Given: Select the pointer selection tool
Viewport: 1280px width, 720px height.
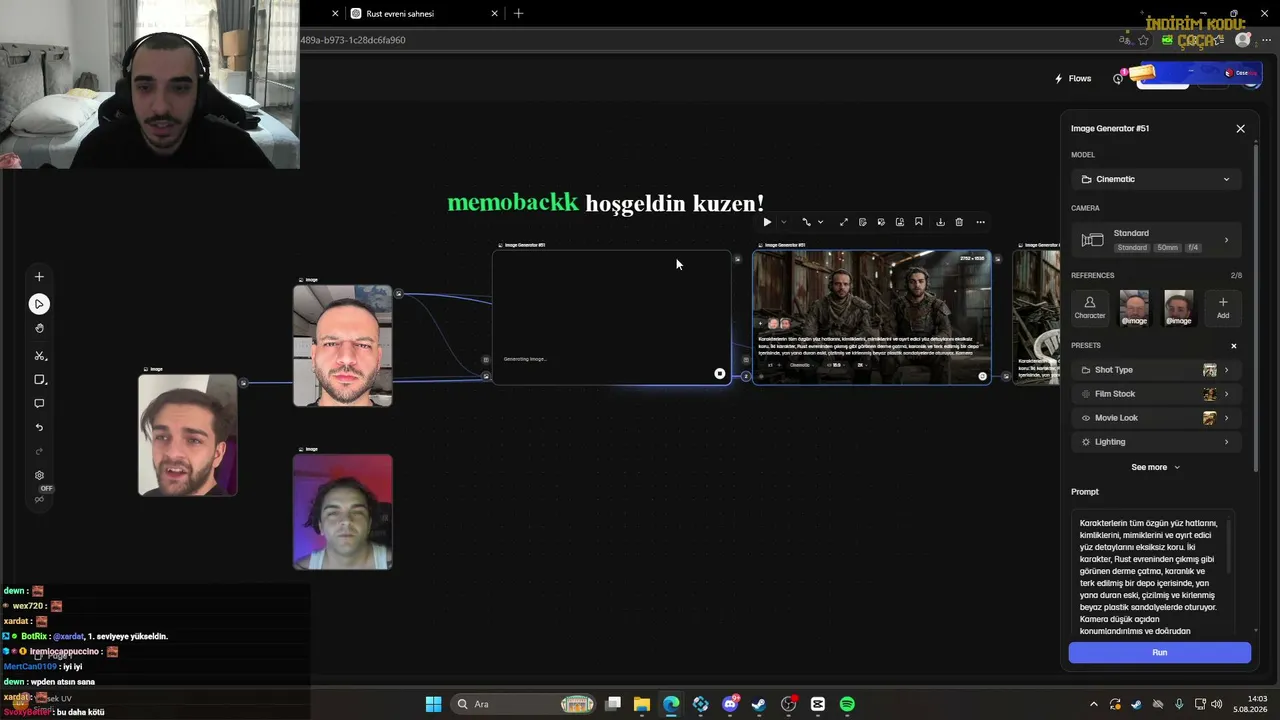Looking at the screenshot, I should pos(39,304).
